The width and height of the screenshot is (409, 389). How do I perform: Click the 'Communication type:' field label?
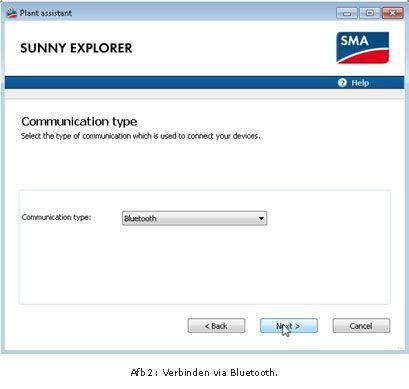click(56, 217)
